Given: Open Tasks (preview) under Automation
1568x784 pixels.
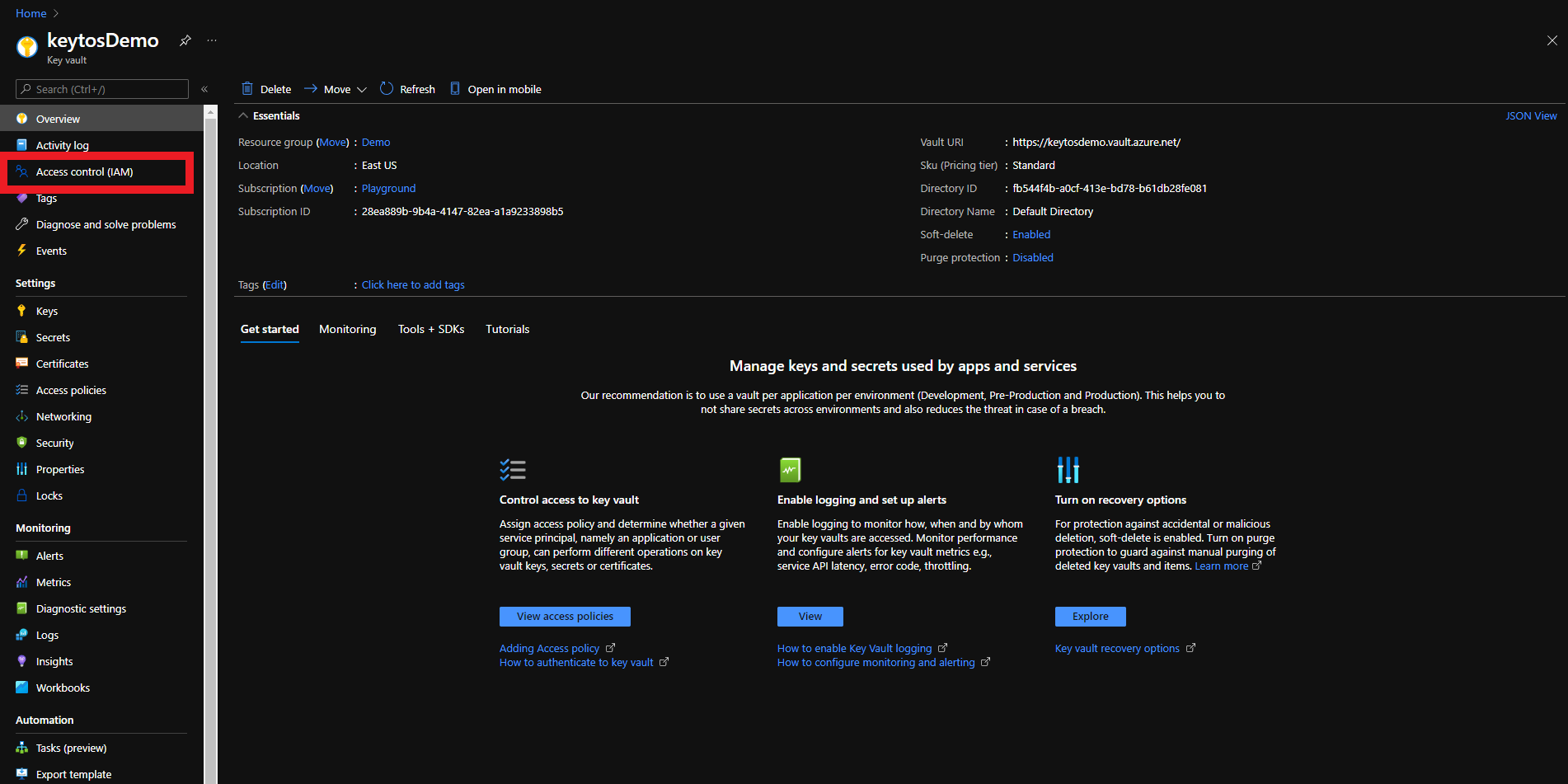Looking at the screenshot, I should [x=101, y=748].
